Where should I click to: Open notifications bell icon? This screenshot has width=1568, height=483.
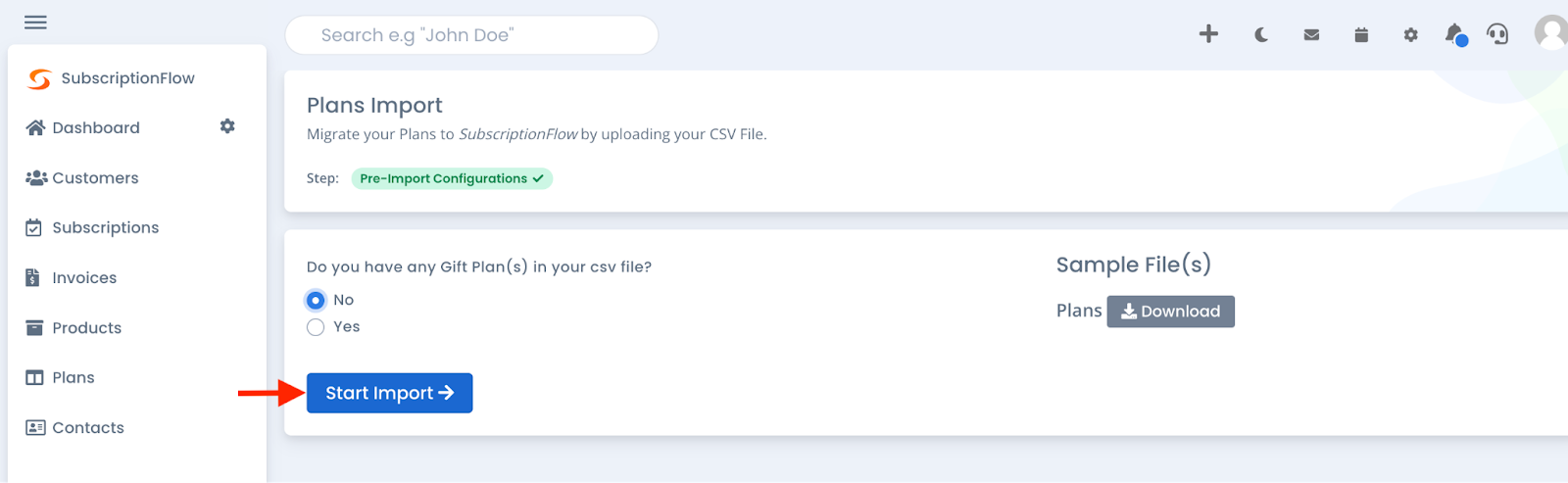tap(1455, 34)
